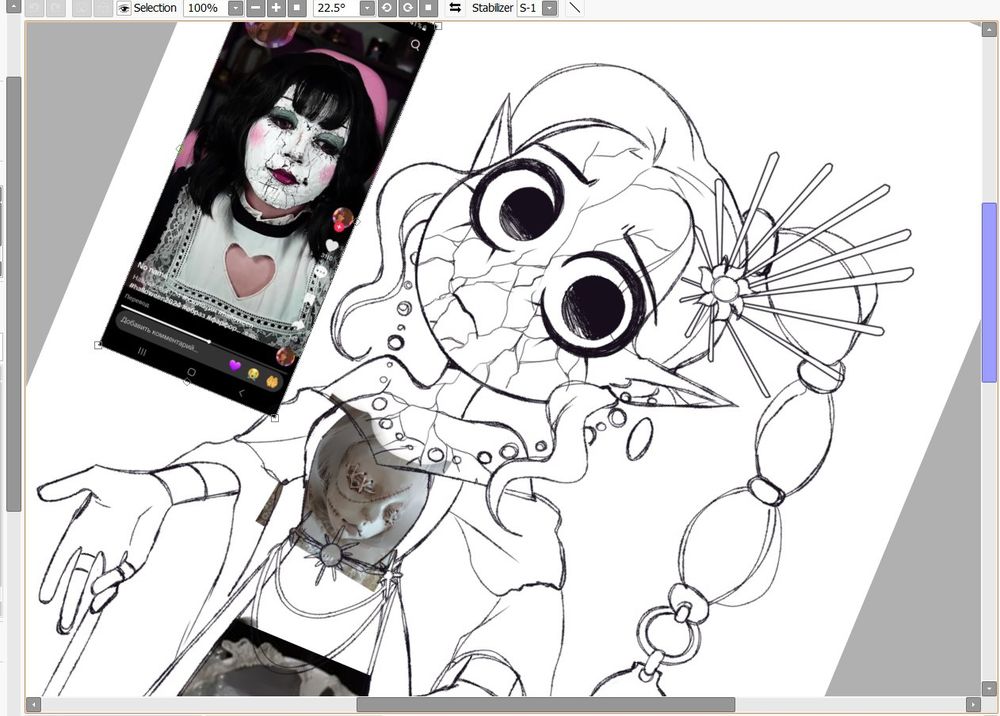
Task: Zoom in with the plus button
Action: point(276,8)
